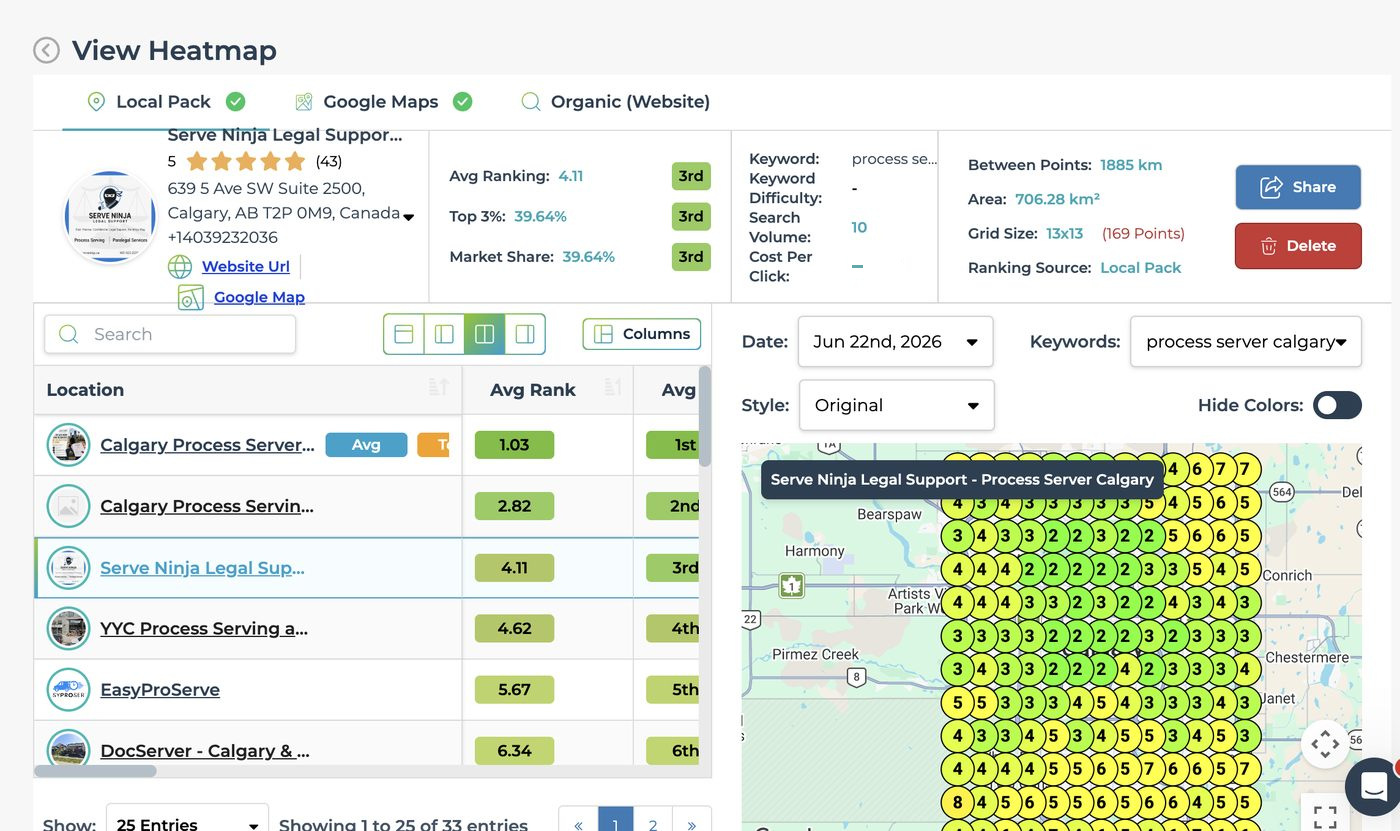Viewport: 1400px width, 831px height.
Task: Select the even split layout icon
Action: coord(484,334)
